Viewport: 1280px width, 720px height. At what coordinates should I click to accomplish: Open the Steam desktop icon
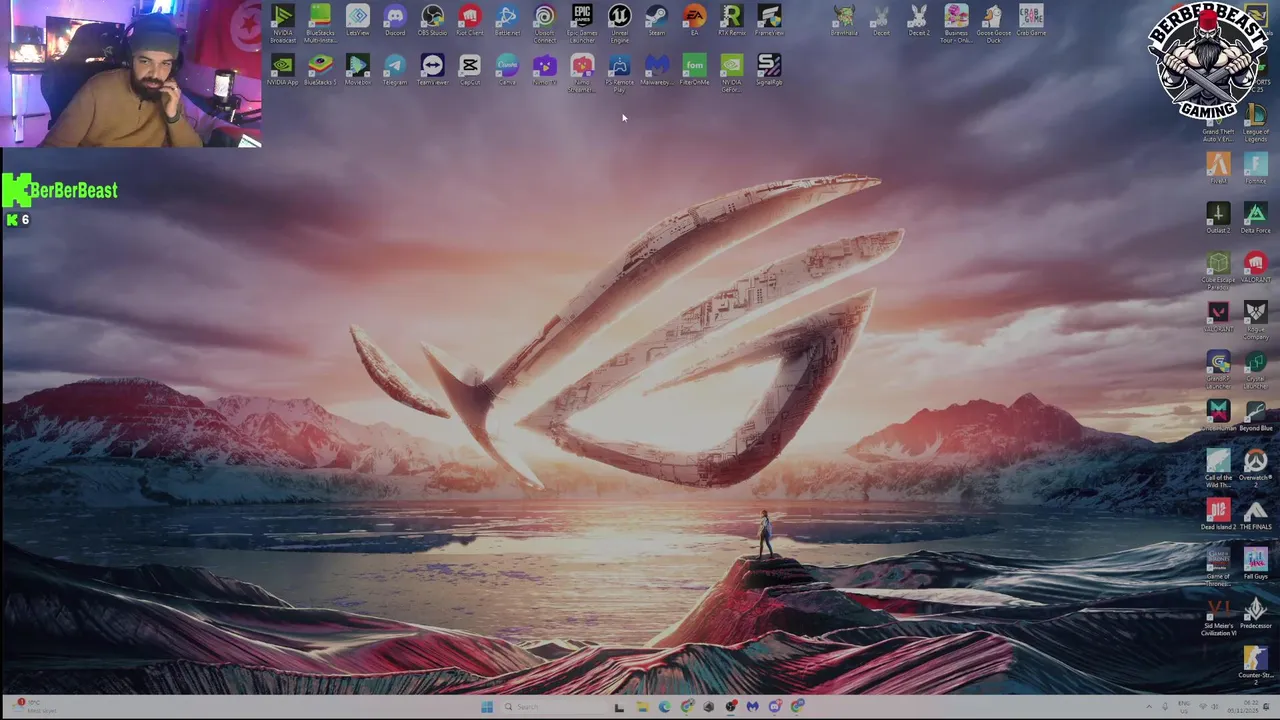[657, 20]
